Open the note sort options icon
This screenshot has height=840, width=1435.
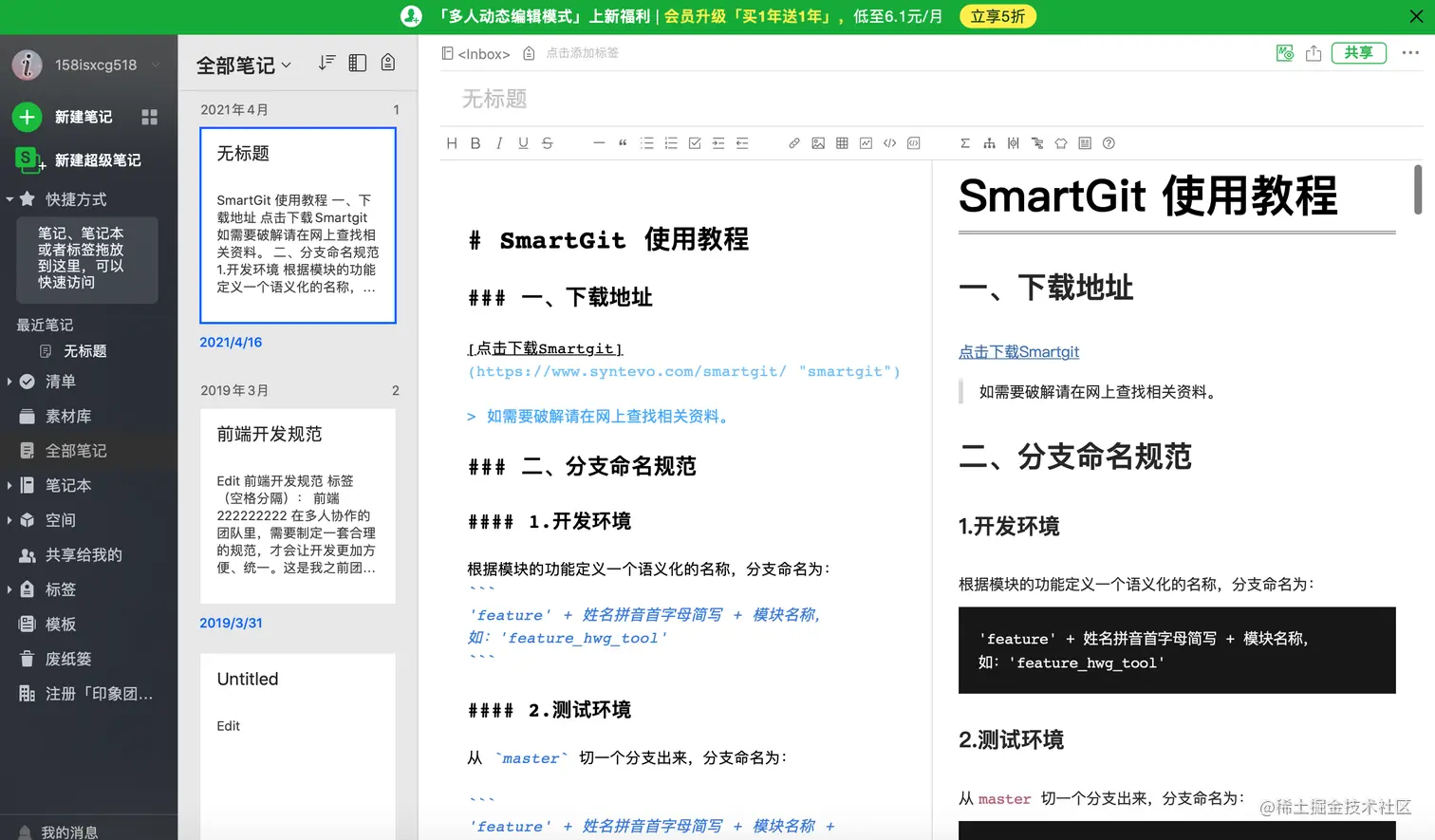click(x=326, y=63)
